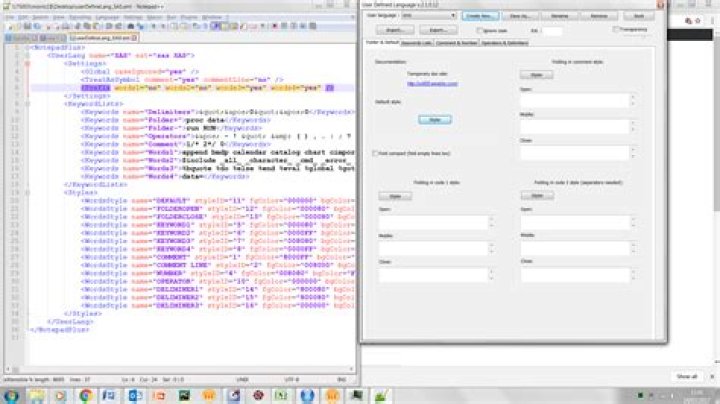720x404 pixels.
Task: Open the Temporary doc site link
Action: click(x=432, y=84)
